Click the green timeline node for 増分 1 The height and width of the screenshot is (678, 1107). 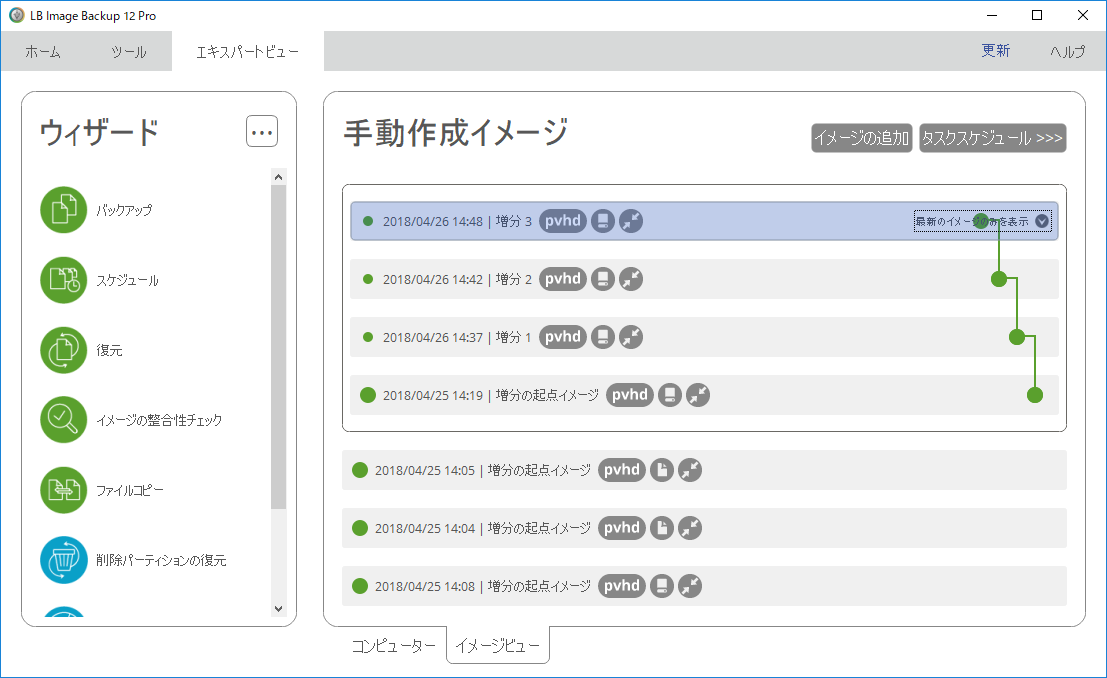point(1017,337)
